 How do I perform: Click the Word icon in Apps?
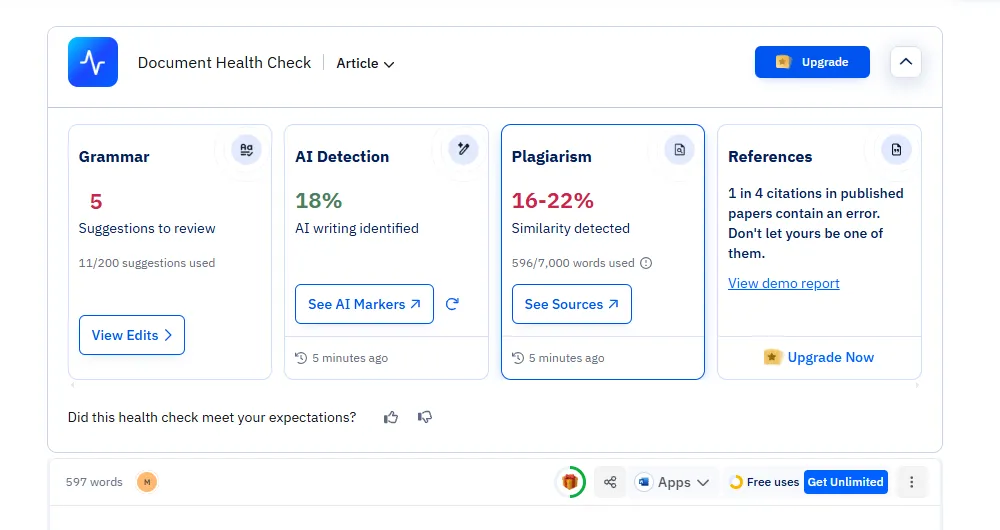pos(643,482)
